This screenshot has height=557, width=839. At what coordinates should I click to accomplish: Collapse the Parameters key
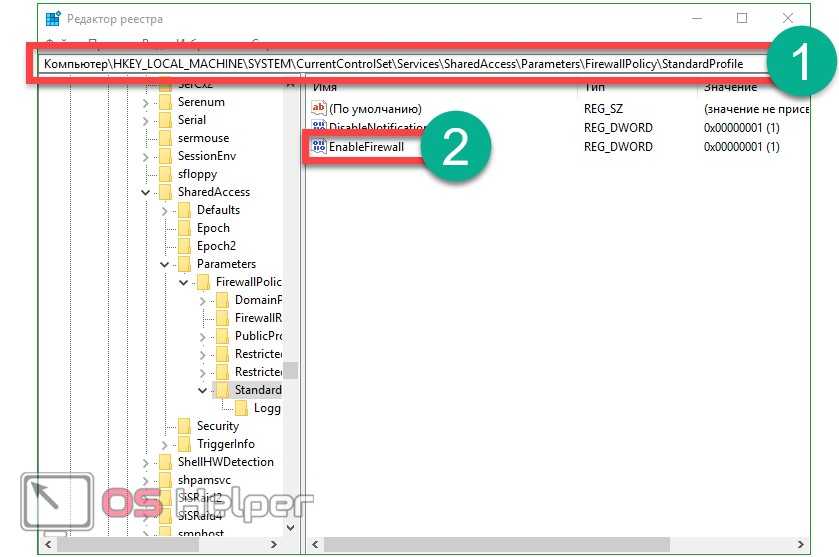coord(166,264)
